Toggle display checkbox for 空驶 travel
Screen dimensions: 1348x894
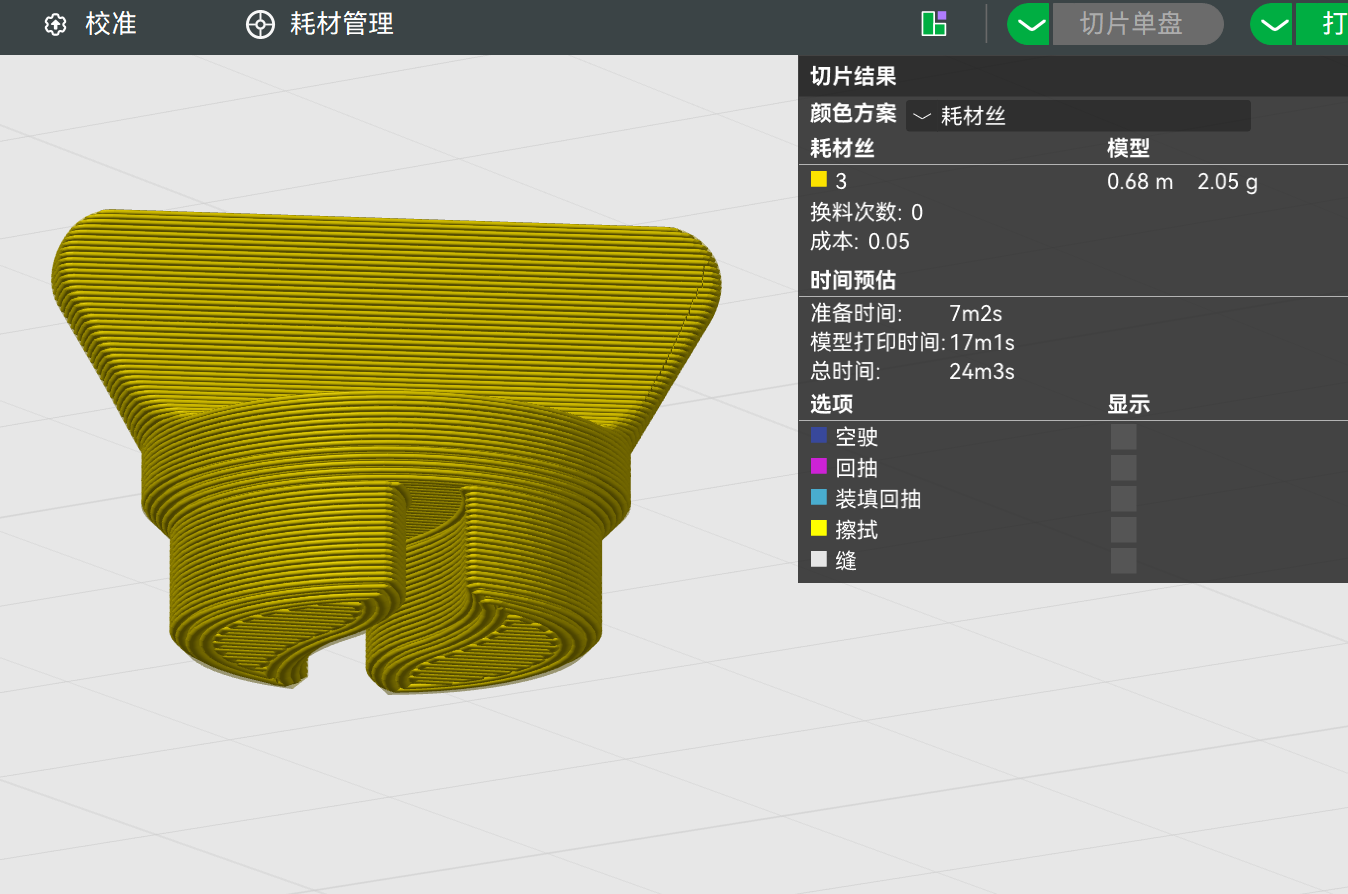1123,437
